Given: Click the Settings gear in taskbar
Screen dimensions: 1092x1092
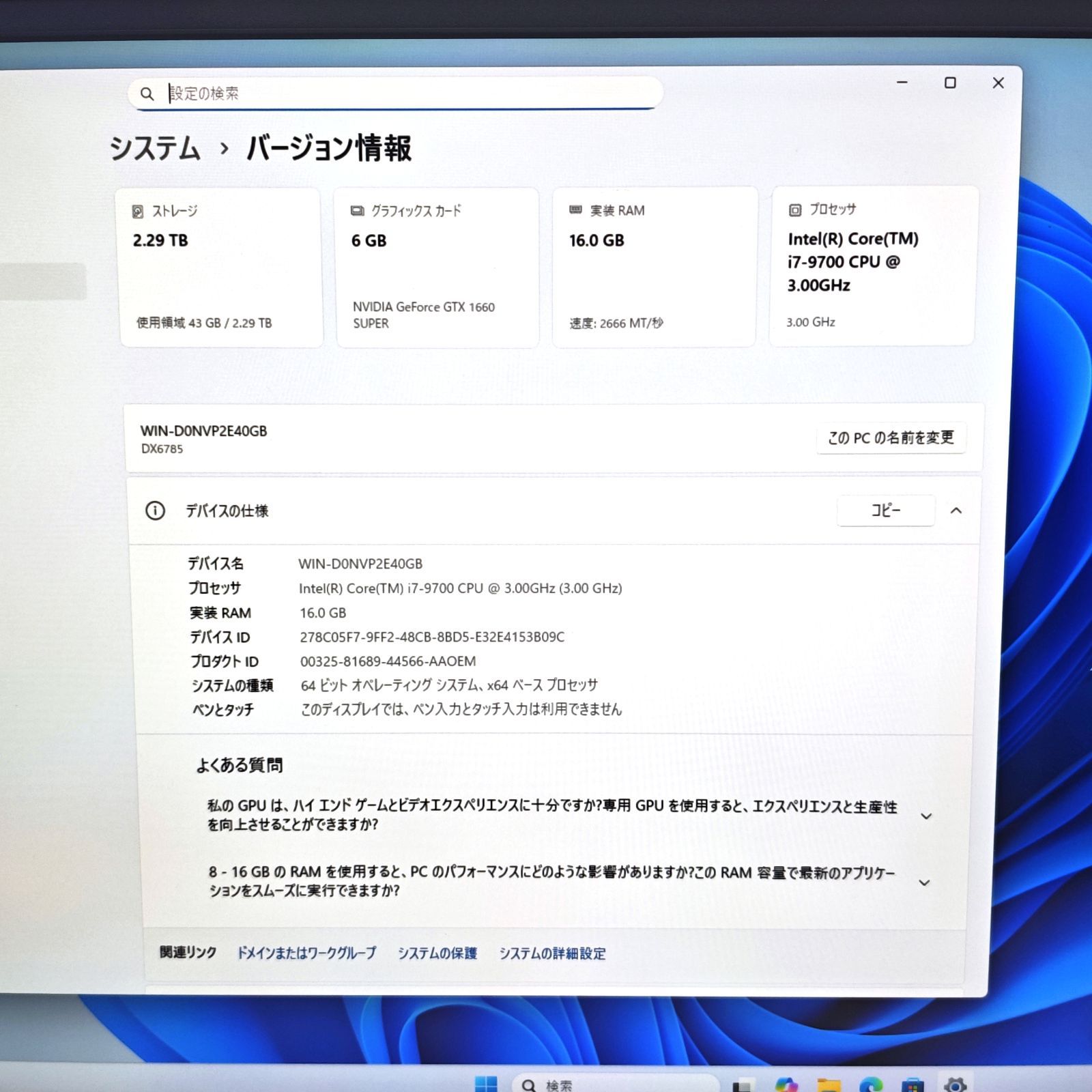Looking at the screenshot, I should [x=955, y=1084].
